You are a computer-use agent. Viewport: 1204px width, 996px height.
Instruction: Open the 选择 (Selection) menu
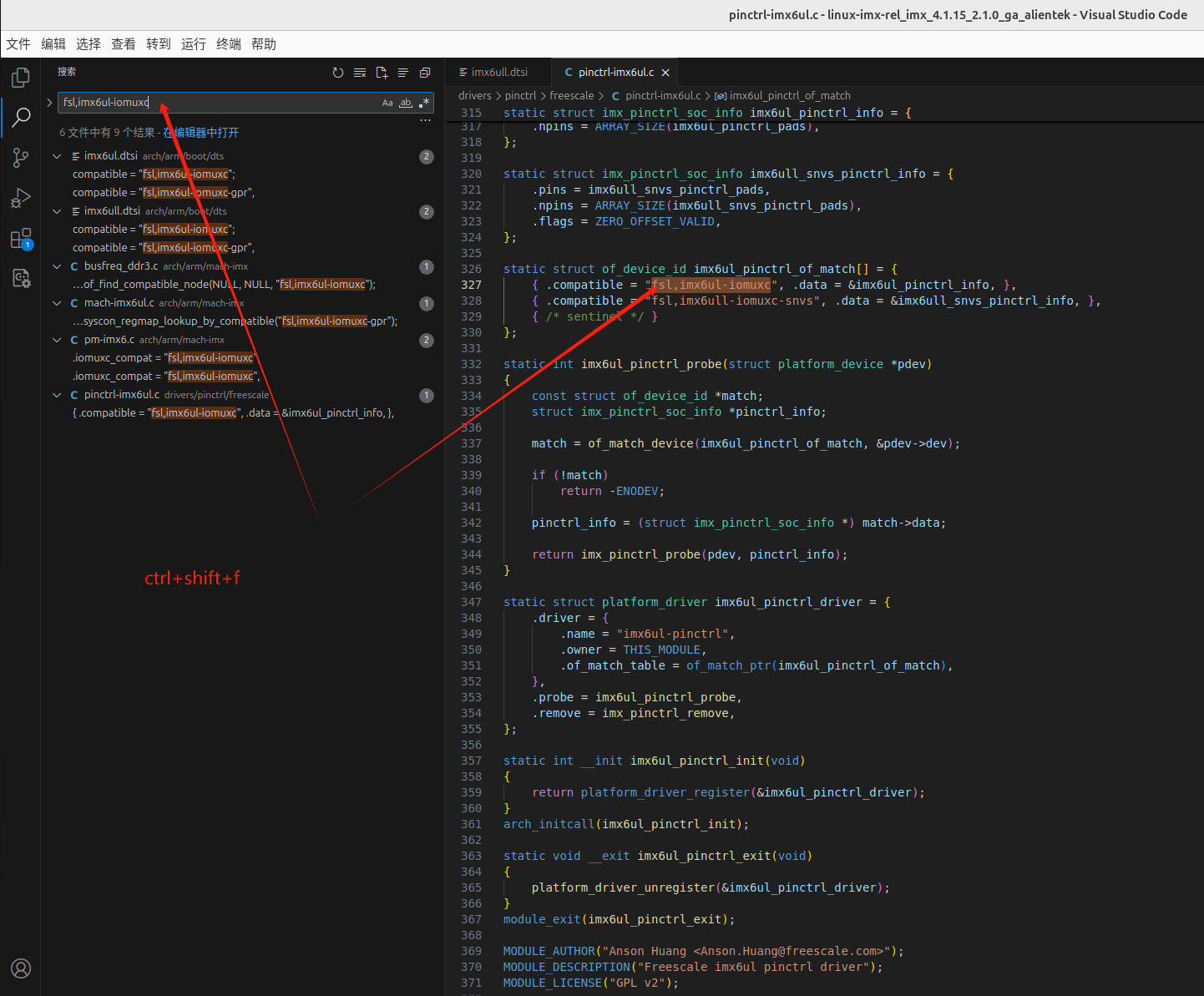[89, 44]
